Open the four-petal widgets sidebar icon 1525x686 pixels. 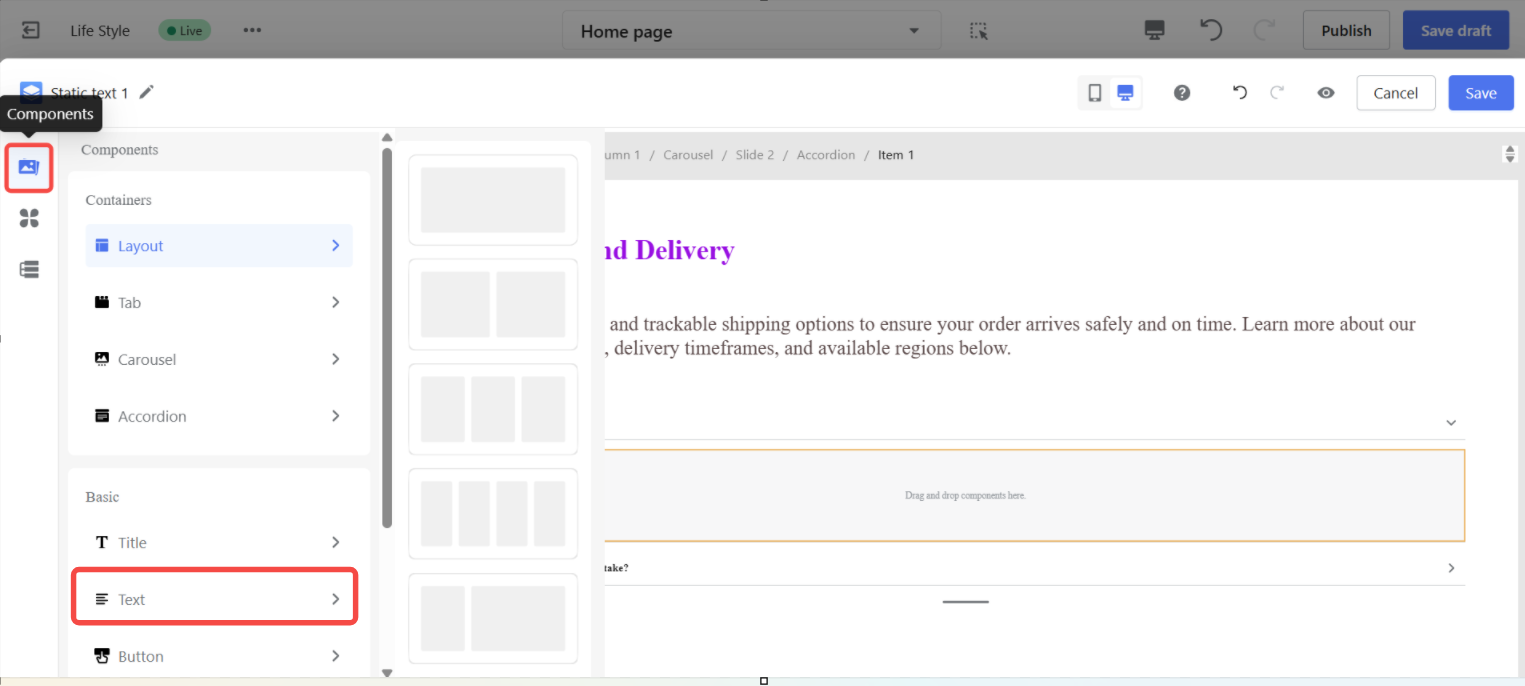click(x=29, y=218)
